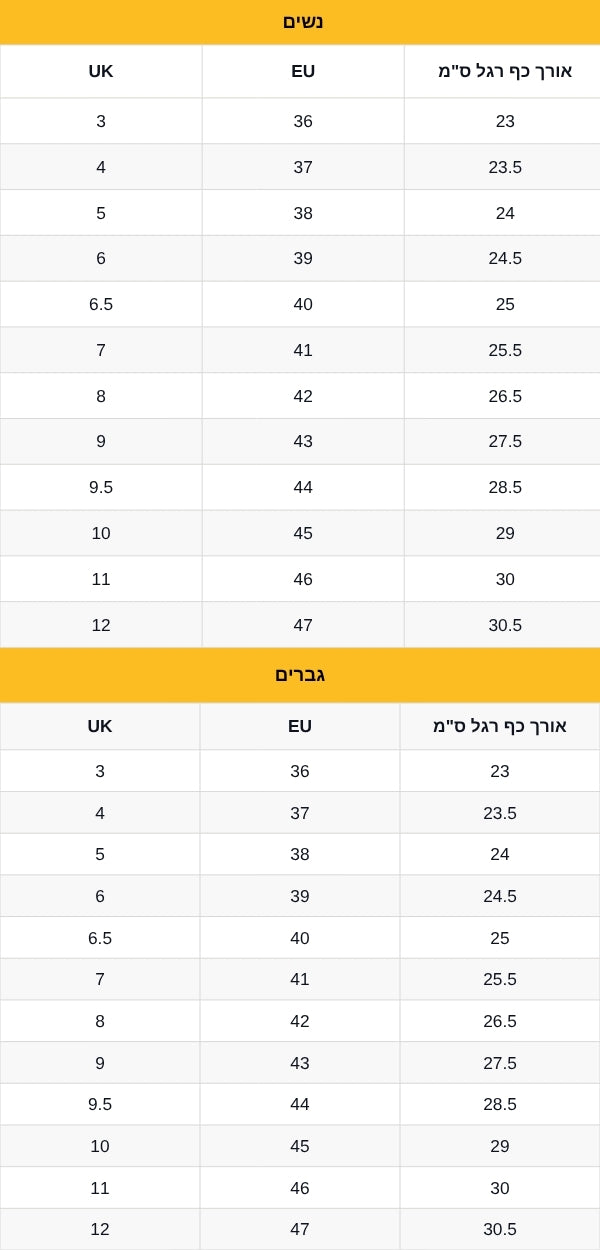The image size is (600, 1250).
Task: Click EU size 38 in the men's table
Action: (300, 854)
